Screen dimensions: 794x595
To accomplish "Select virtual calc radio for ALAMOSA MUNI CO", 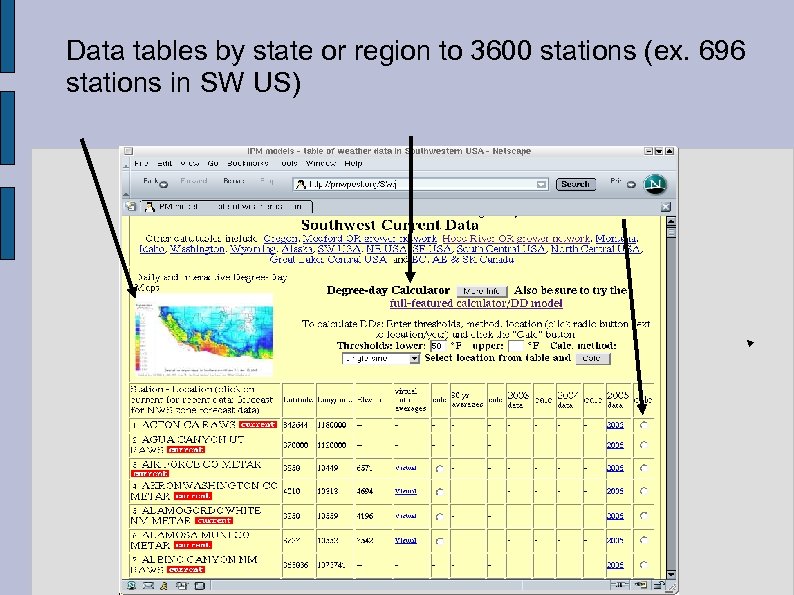I will tap(440, 541).
